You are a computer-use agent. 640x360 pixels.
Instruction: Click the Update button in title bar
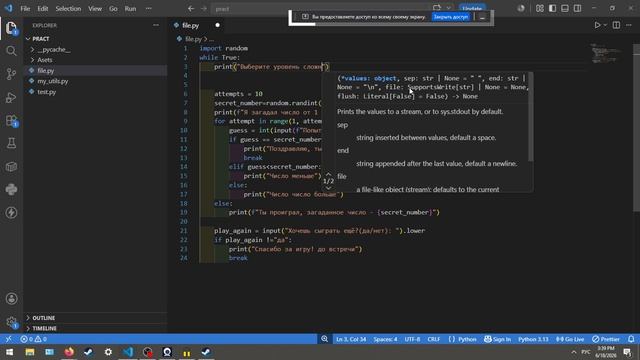[472, 8]
